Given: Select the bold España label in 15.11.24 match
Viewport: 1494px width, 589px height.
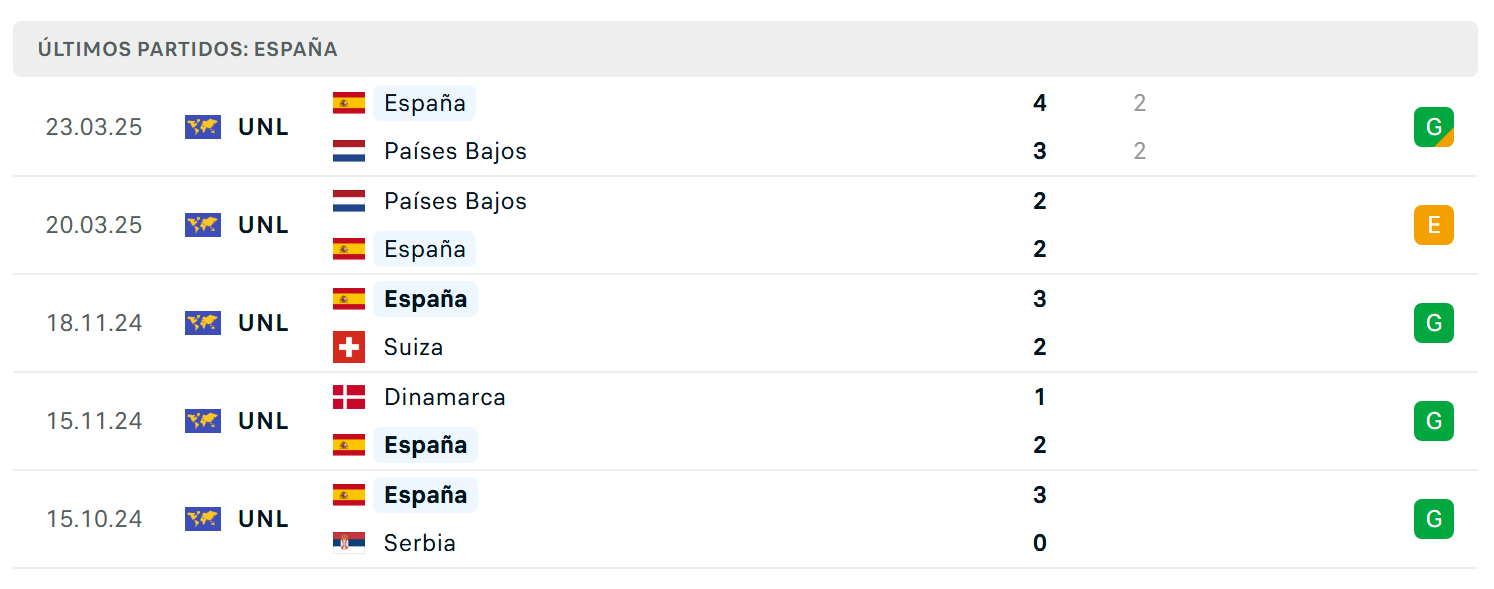Looking at the screenshot, I should click(425, 445).
